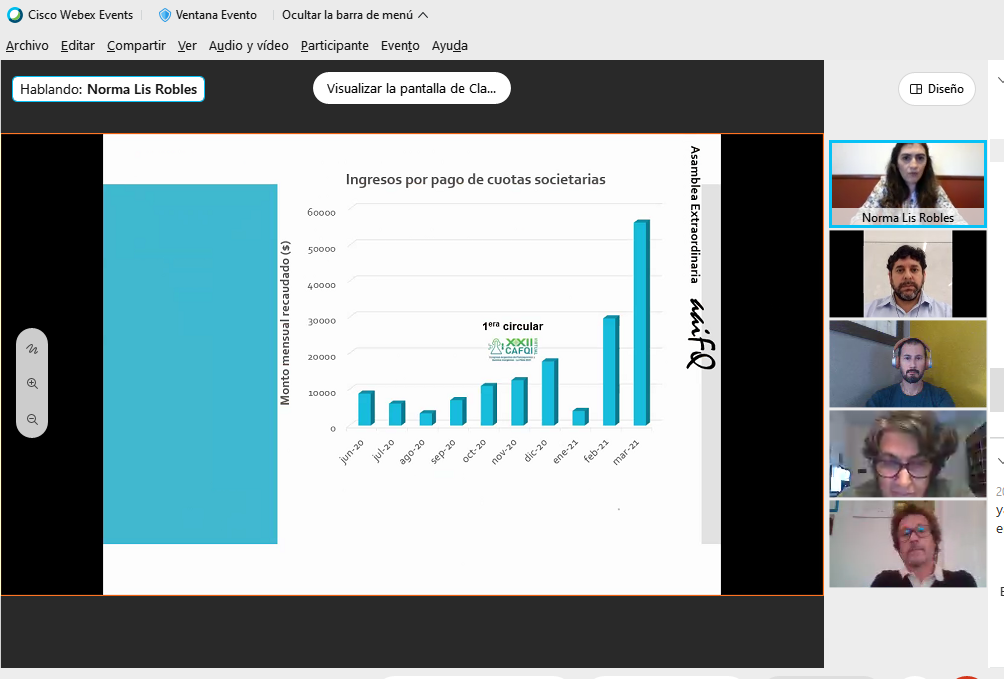
Task: Open the Audio y vídeo menu
Action: click(x=248, y=45)
